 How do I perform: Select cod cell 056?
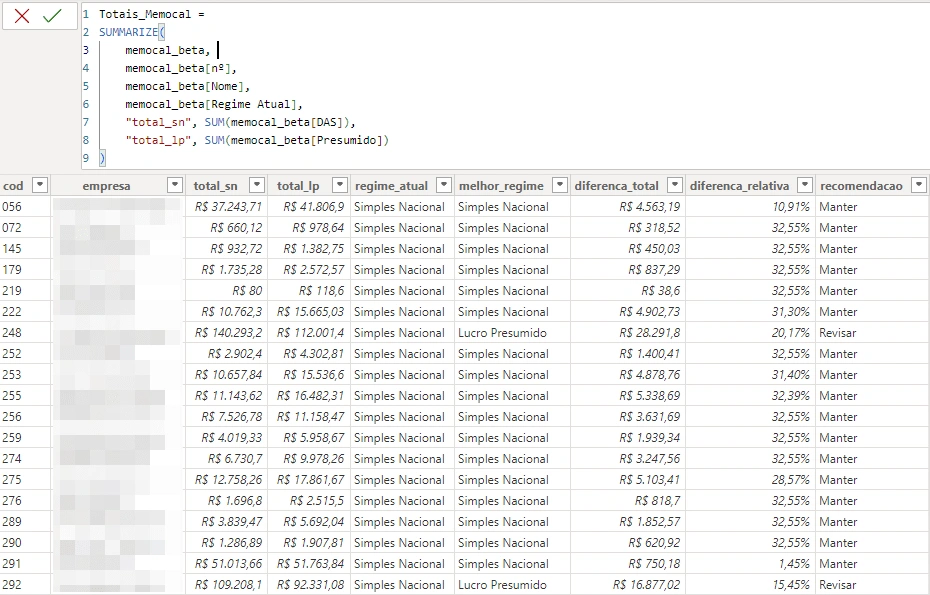pos(12,207)
